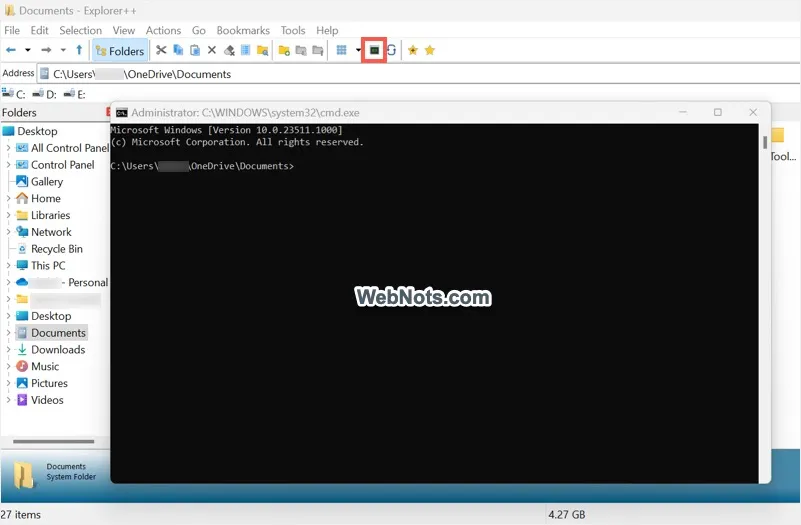Click the Cut scissors icon
This screenshot has height=525, width=801.
tap(160, 50)
